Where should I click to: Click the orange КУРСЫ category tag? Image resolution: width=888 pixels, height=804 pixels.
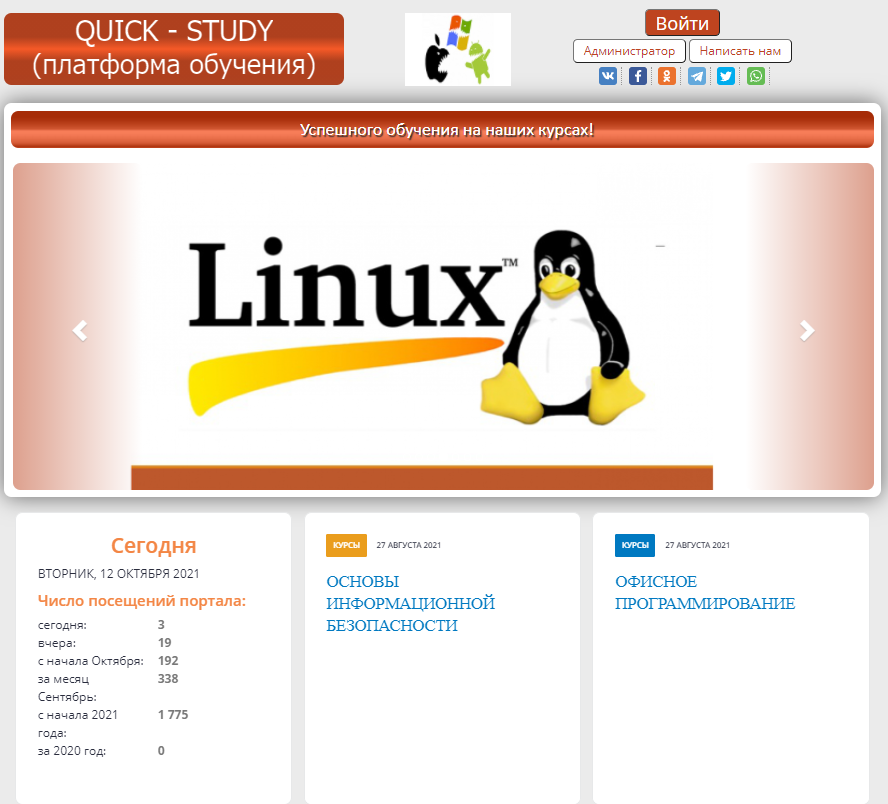coord(347,545)
